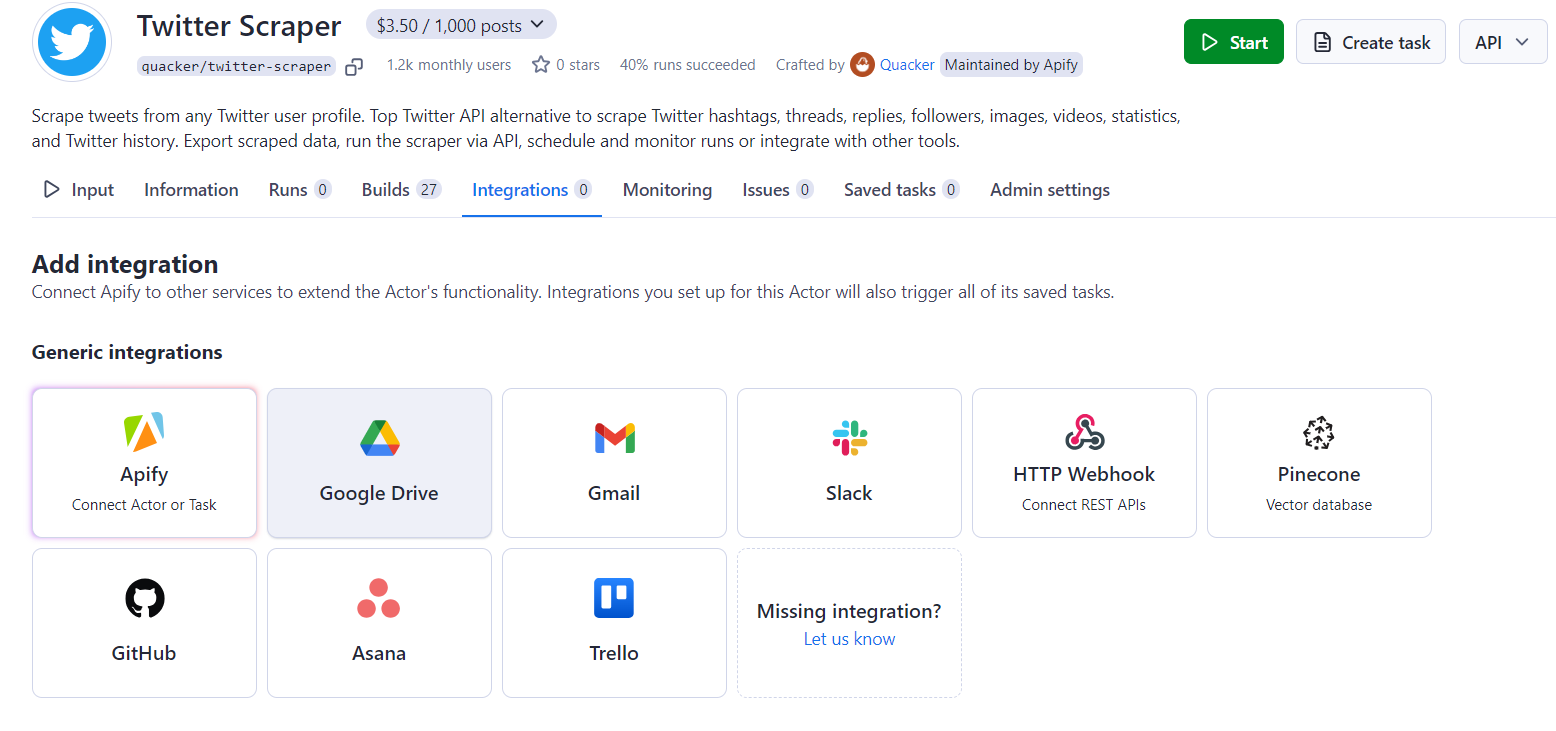Open the Saved tasks tab
Image resolution: width=1556 pixels, height=731 pixels.
[x=902, y=190]
